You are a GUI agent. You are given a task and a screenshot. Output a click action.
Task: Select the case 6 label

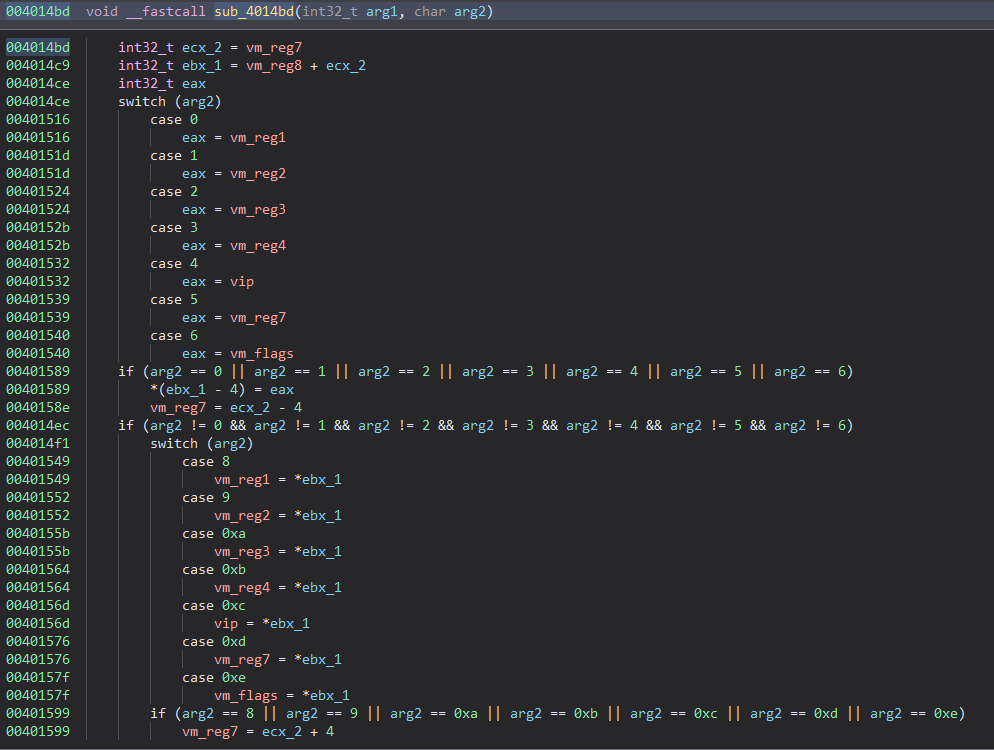[166, 336]
